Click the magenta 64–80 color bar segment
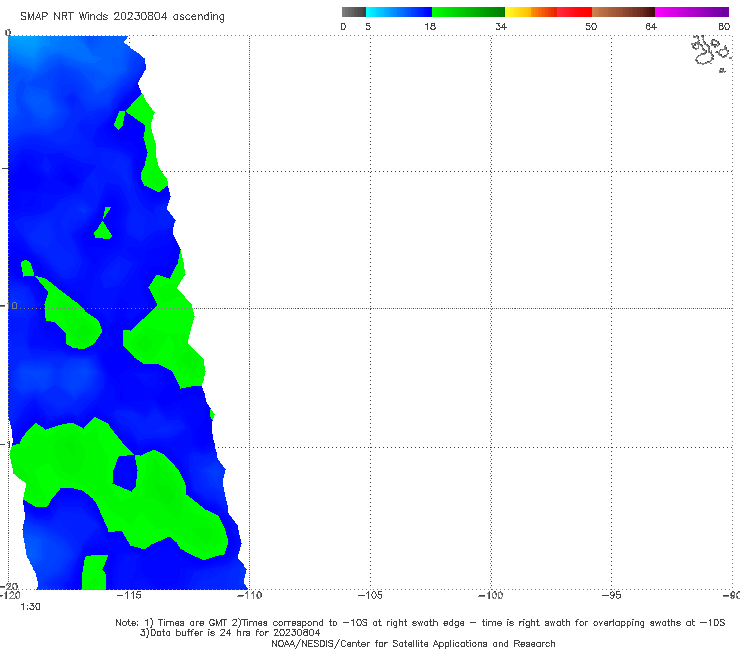 pos(692,12)
